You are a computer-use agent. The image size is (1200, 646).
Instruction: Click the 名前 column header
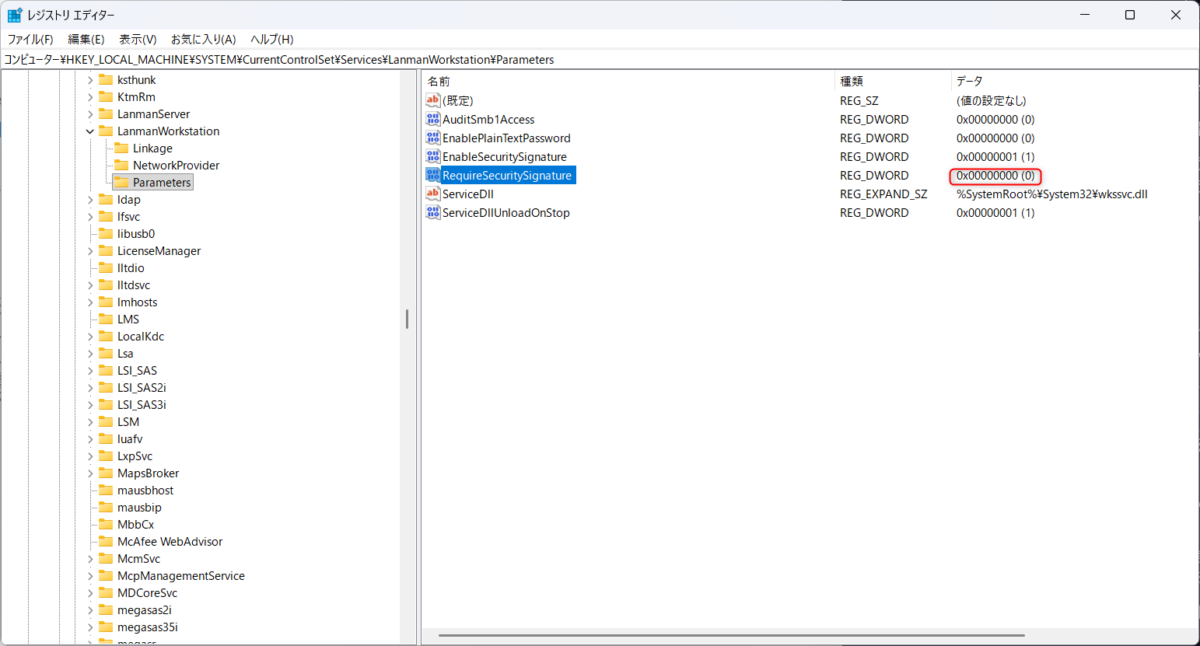[x=439, y=80]
